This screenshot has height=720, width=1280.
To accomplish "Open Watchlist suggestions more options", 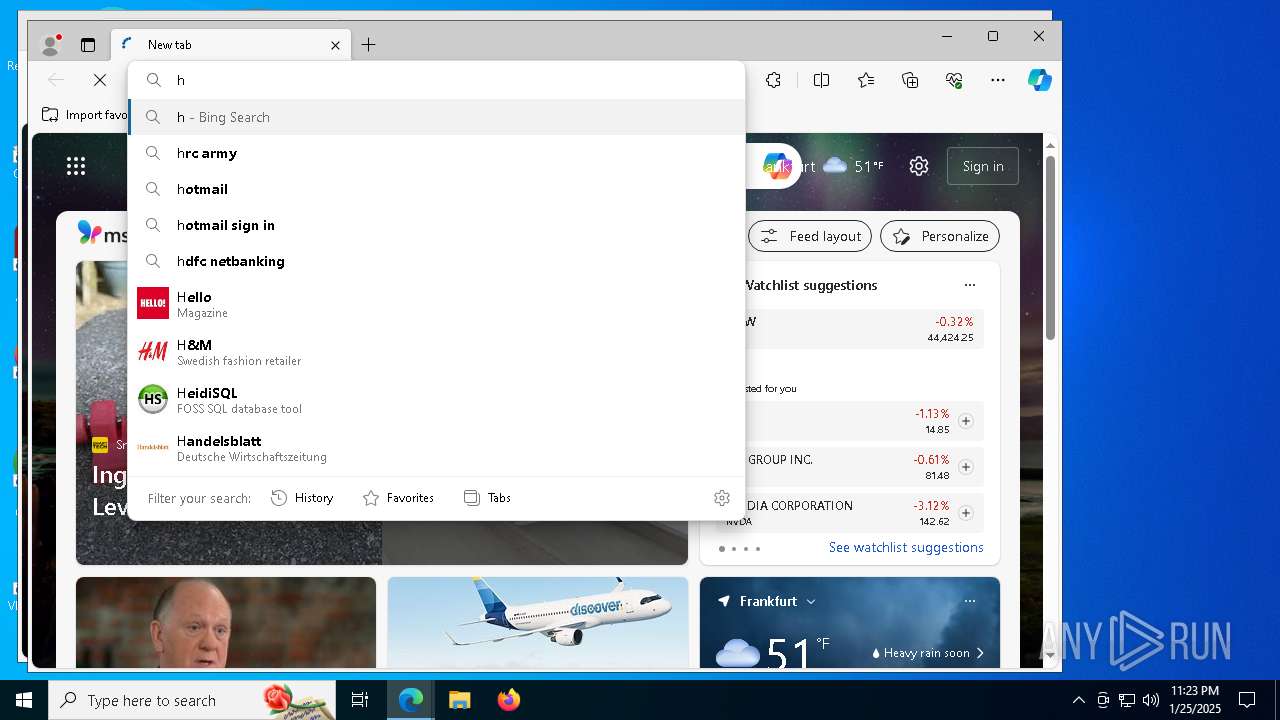I will pos(969,285).
